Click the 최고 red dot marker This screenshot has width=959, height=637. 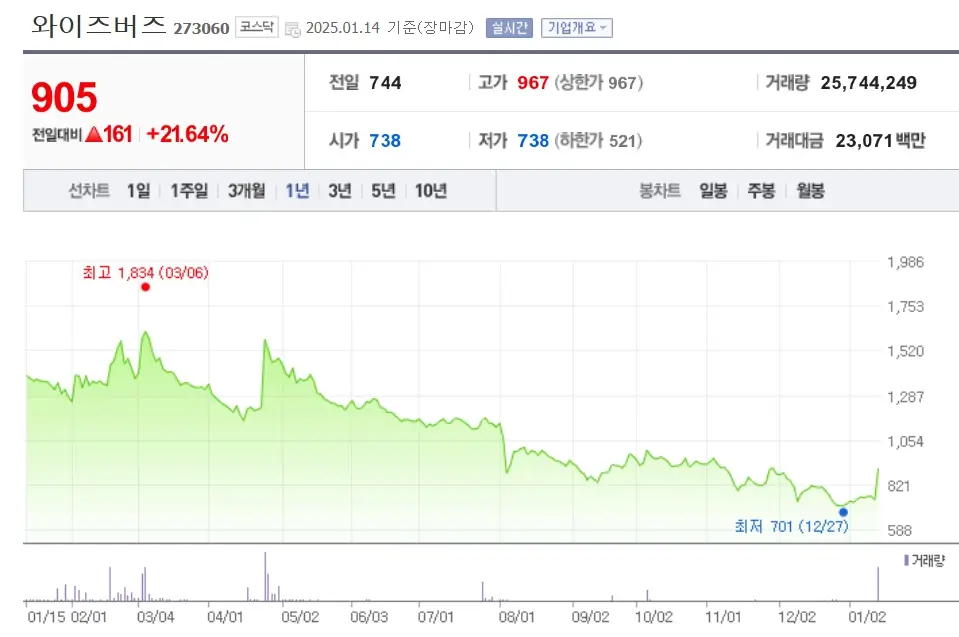coord(145,286)
